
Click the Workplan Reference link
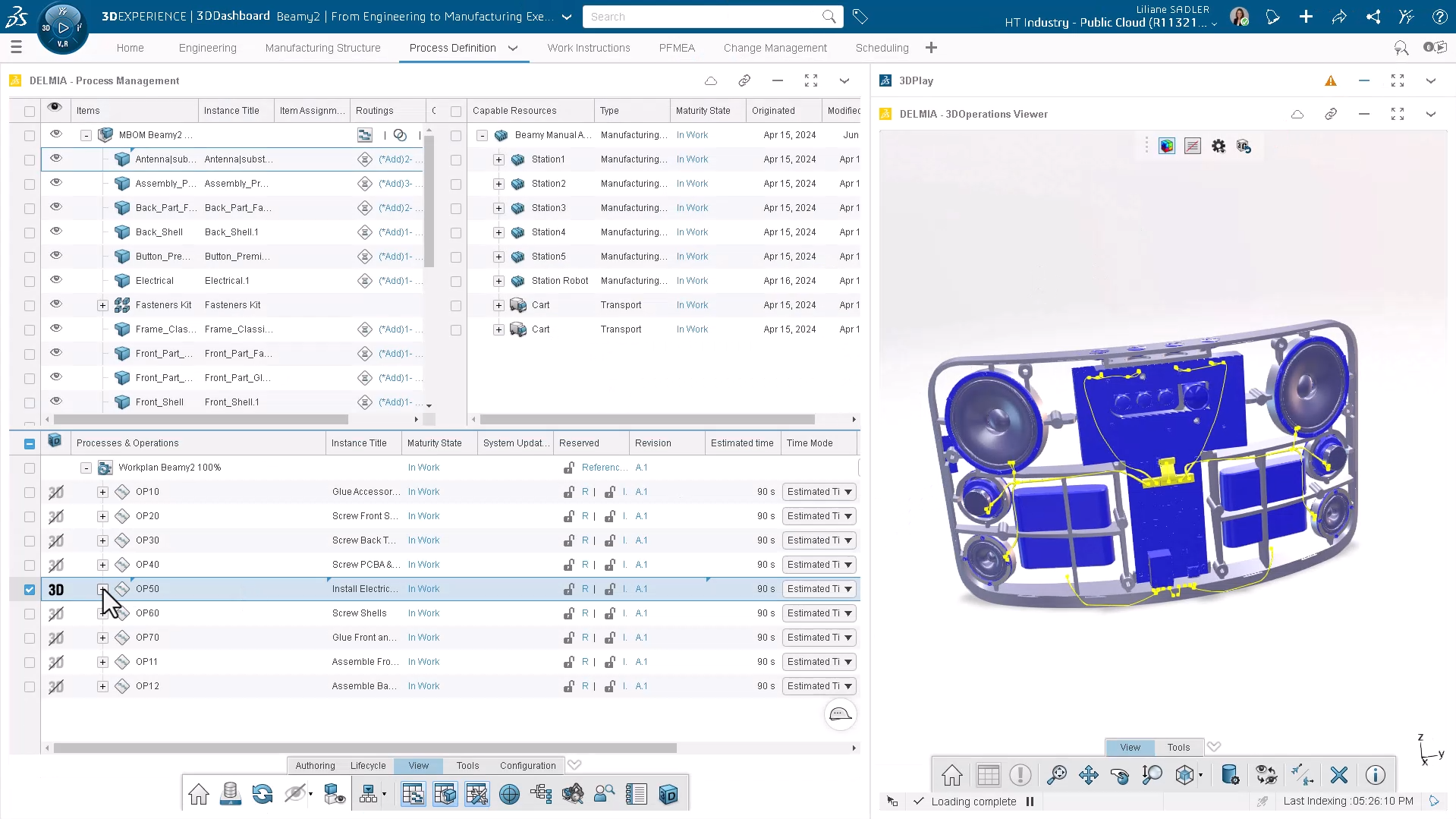tap(603, 468)
